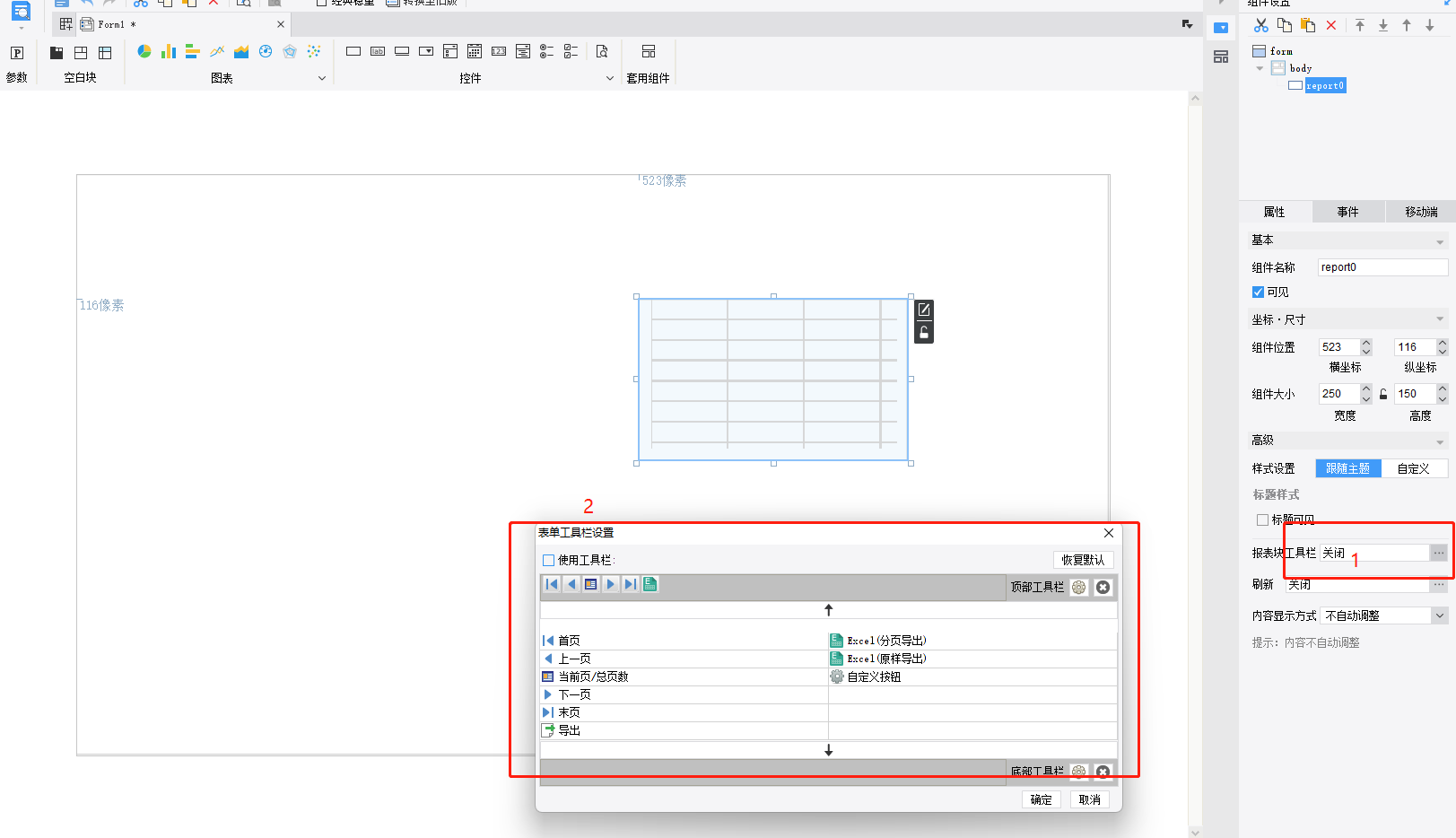The image size is (1456, 838).
Task: Check the 标题可见 title visible checkbox
Action: pos(1262,519)
